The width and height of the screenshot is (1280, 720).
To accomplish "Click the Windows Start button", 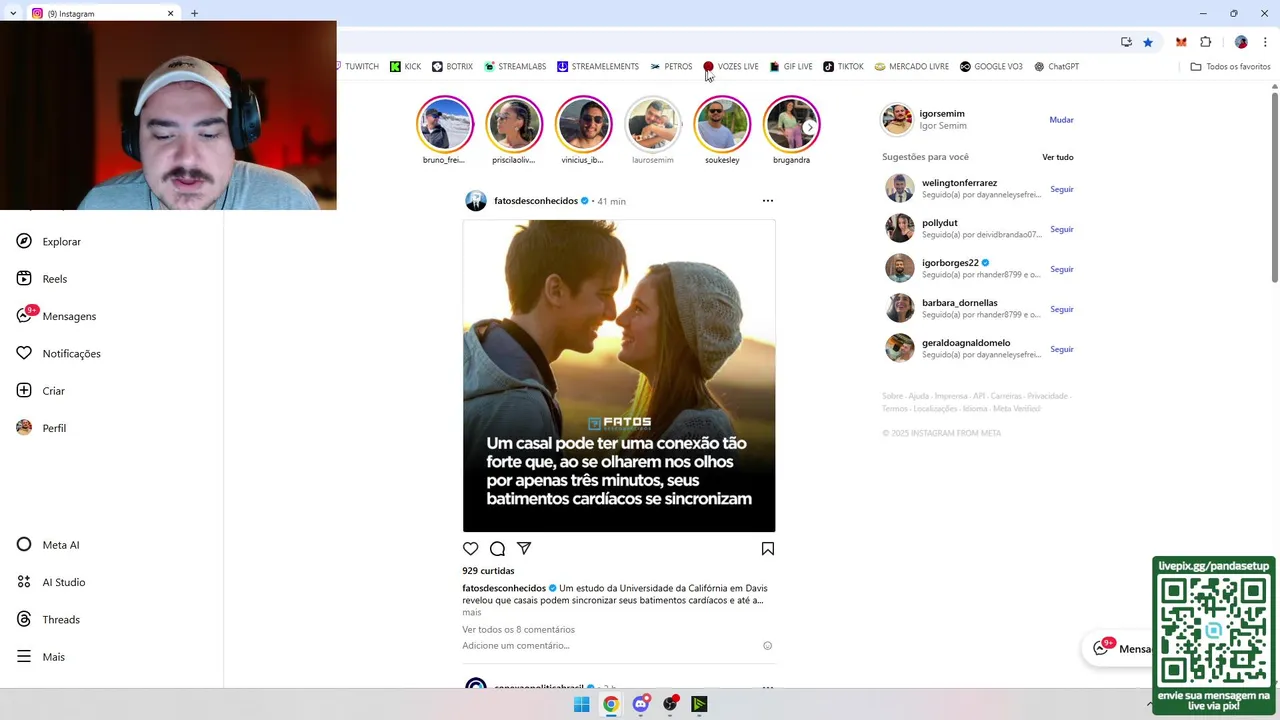I will (x=581, y=704).
